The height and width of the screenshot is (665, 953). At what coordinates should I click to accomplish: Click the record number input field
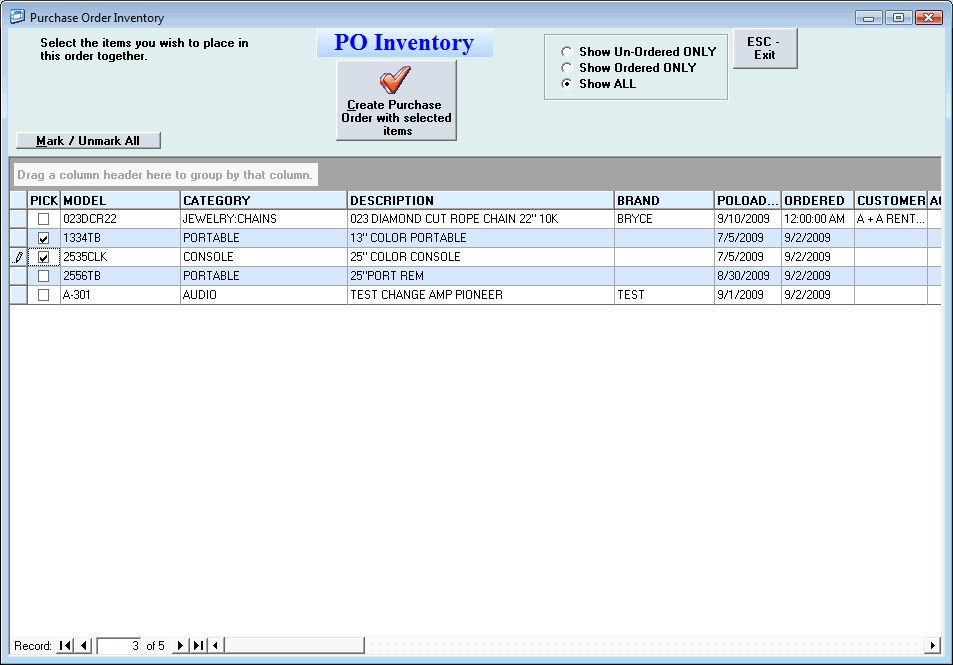click(119, 646)
